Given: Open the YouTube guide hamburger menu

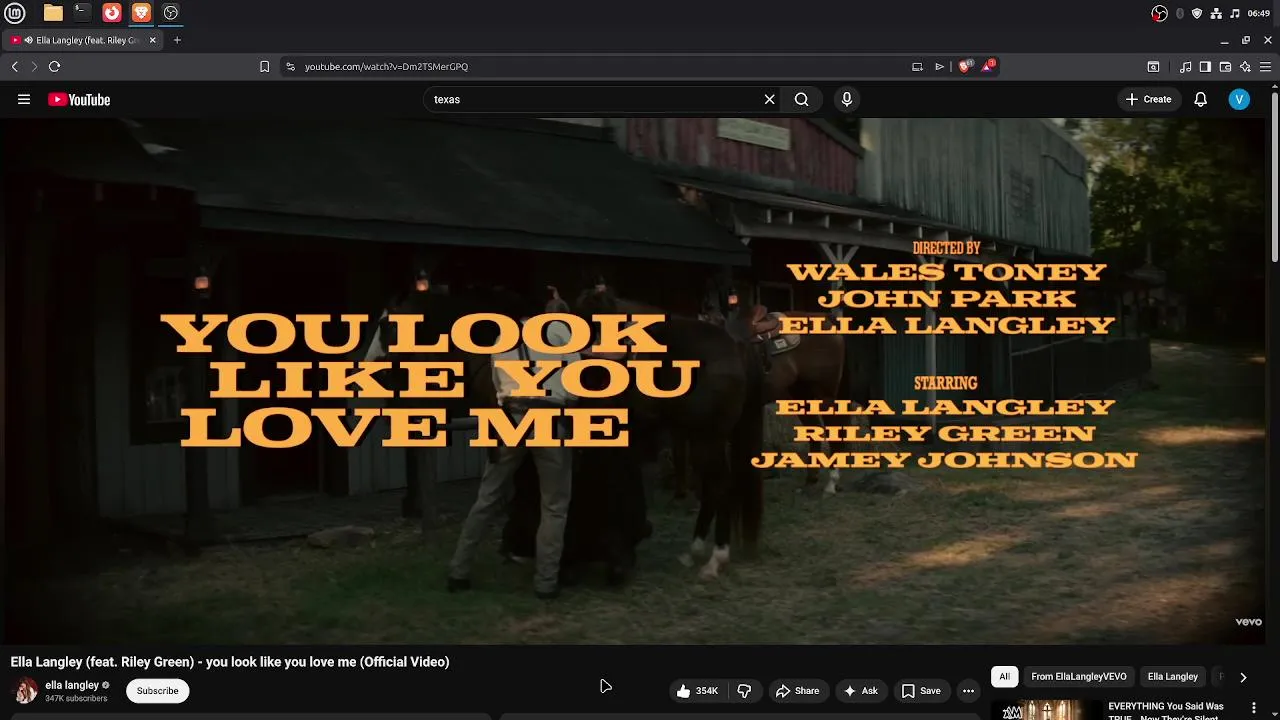Looking at the screenshot, I should (x=24, y=99).
